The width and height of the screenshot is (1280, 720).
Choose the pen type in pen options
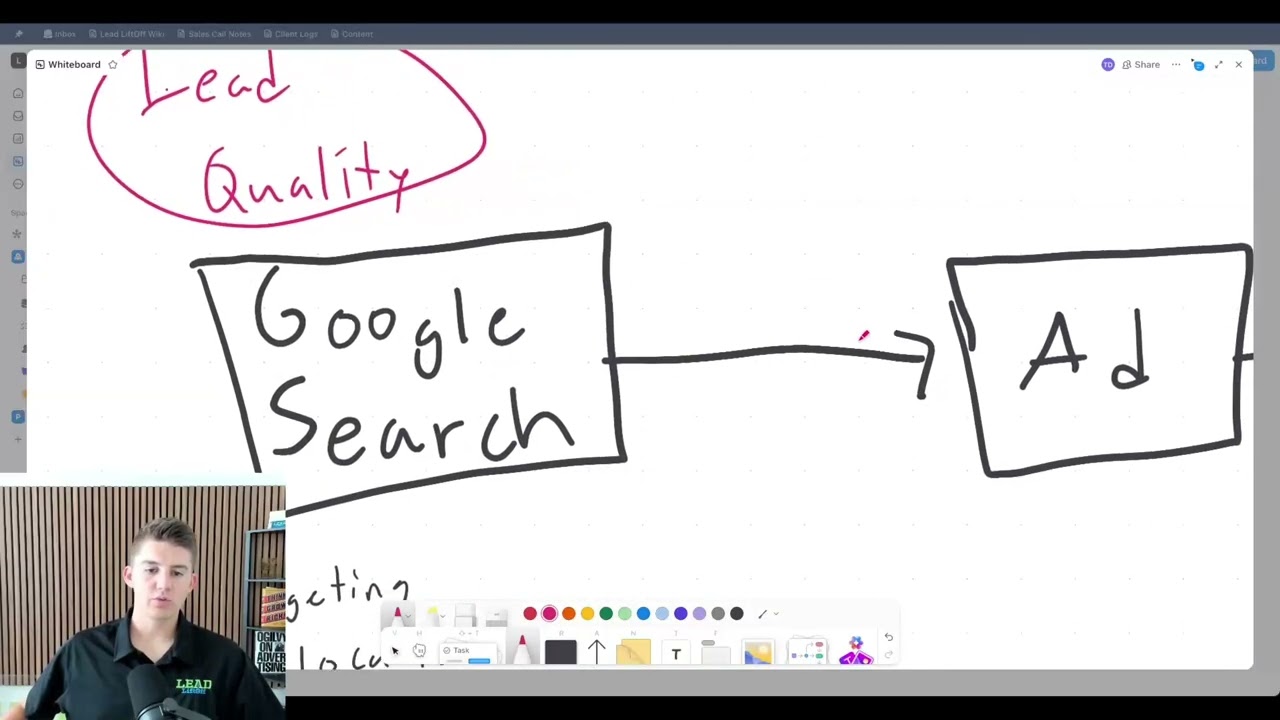[397, 614]
